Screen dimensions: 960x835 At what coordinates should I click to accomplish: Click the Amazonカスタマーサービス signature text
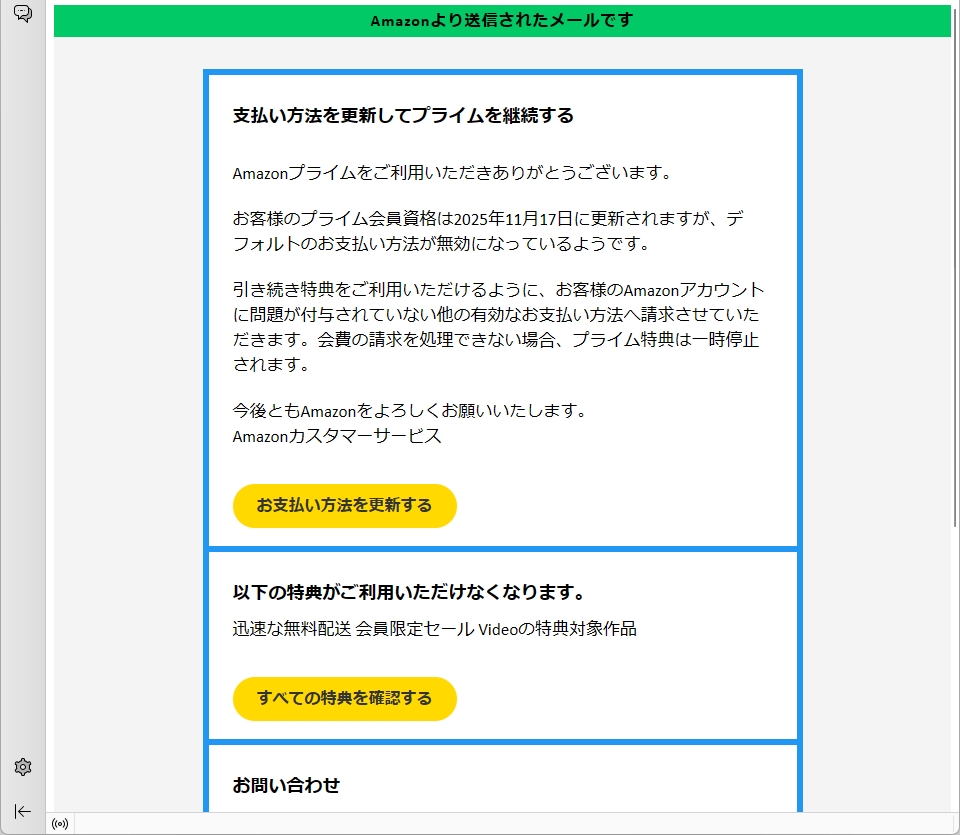click(336, 436)
